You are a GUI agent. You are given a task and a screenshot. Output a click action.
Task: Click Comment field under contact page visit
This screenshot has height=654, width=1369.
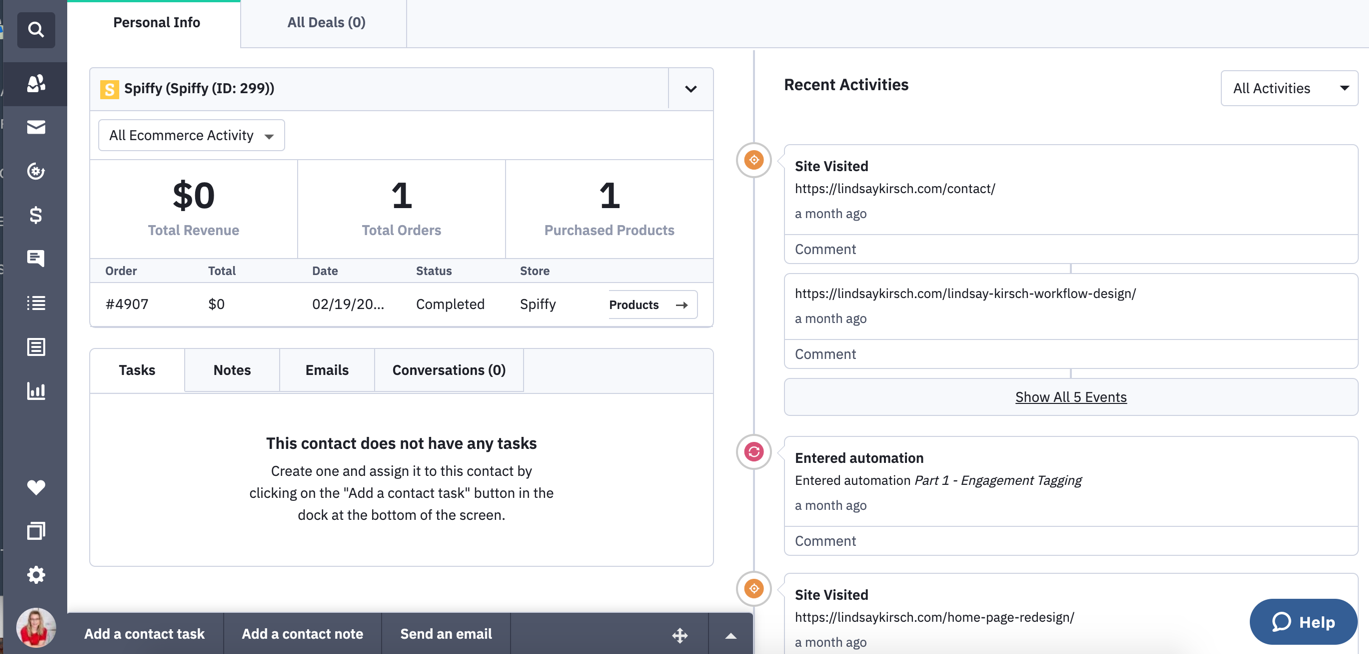point(1070,249)
